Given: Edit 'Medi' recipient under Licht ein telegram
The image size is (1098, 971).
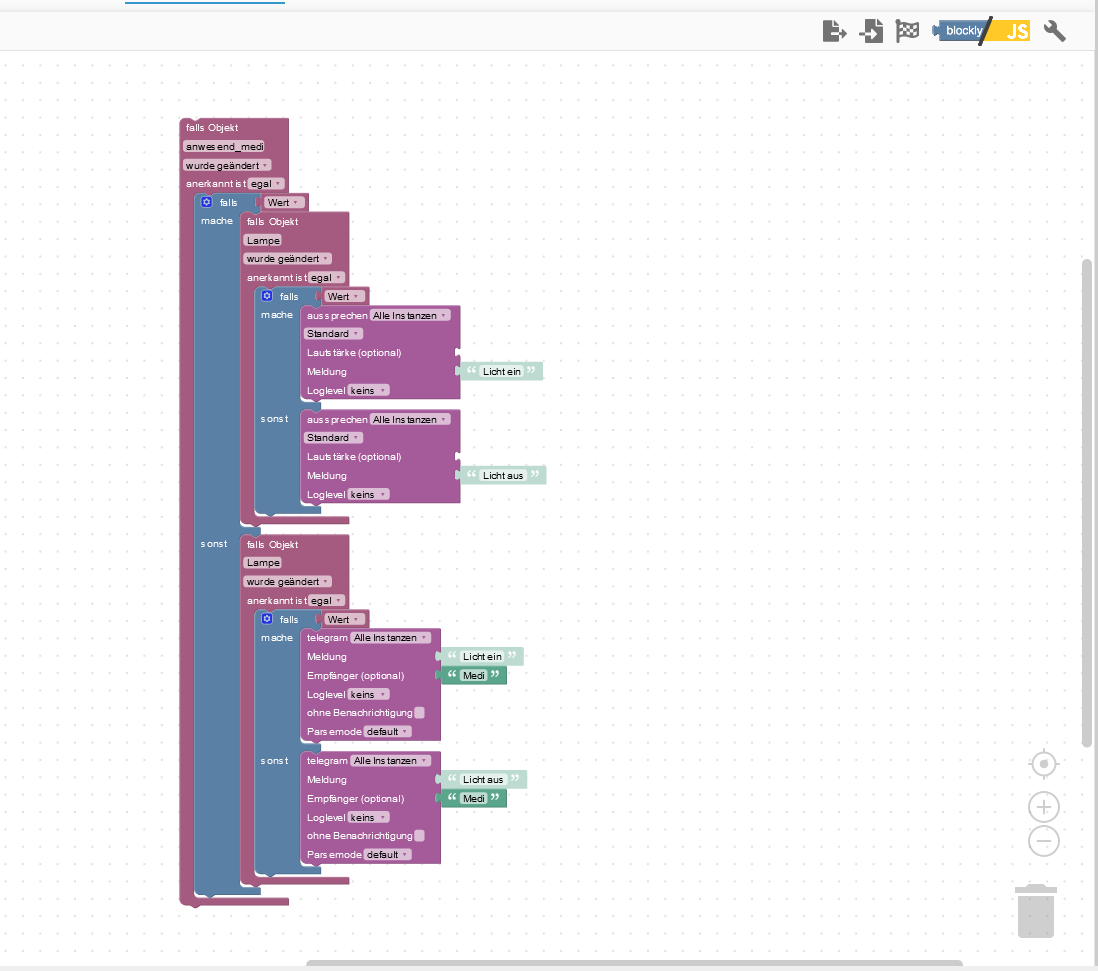Looking at the screenshot, I should (x=474, y=676).
